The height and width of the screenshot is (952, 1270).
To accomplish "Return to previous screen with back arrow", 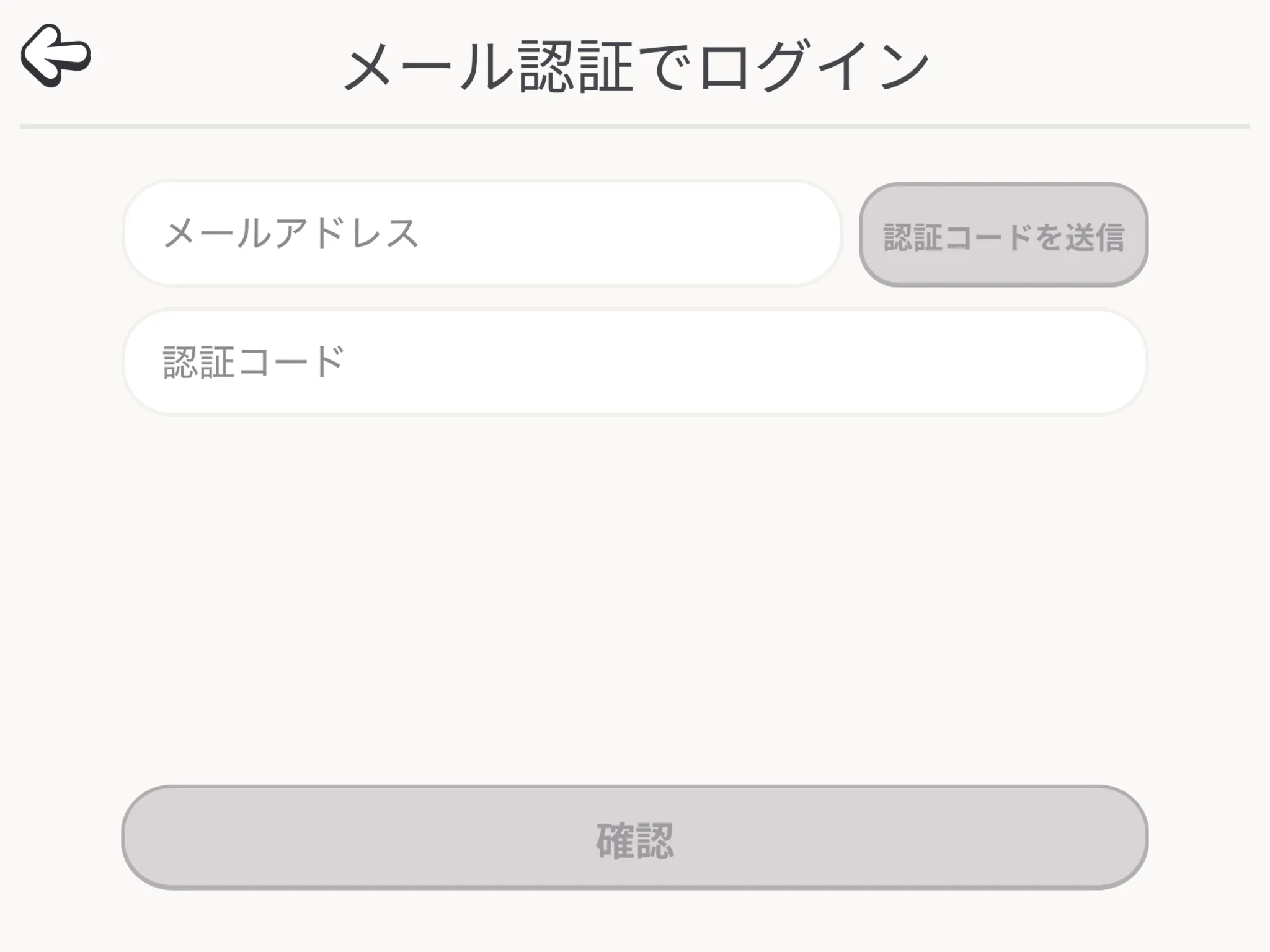I will (56, 56).
